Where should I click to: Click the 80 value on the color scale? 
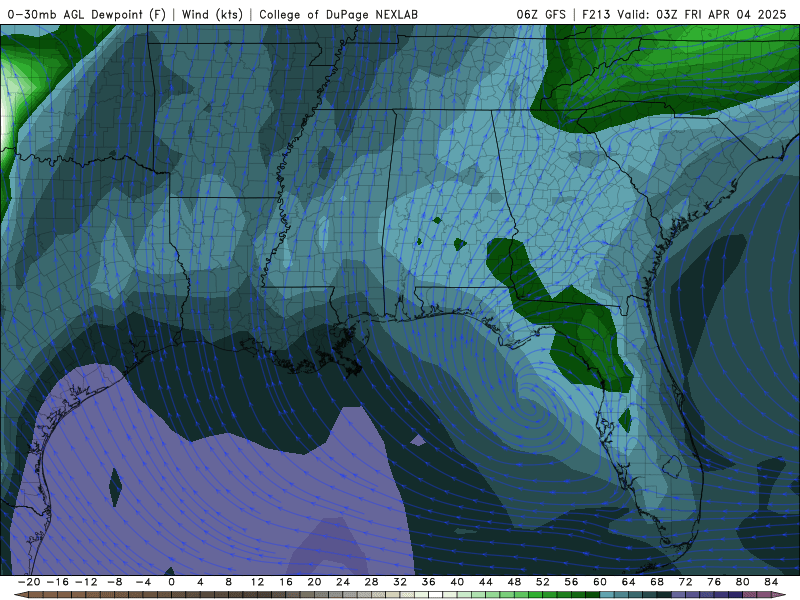743,582
